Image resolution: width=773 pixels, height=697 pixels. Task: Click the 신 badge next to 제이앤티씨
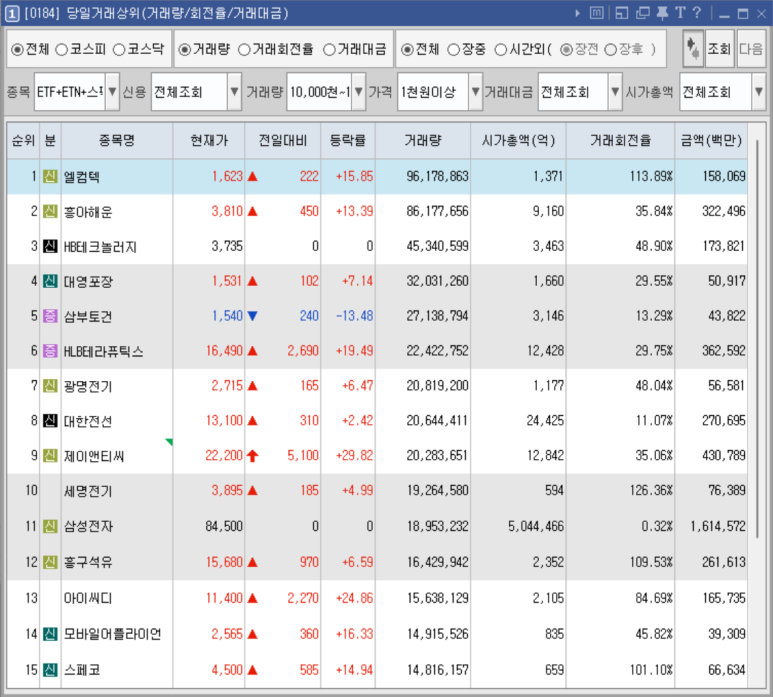pos(50,455)
